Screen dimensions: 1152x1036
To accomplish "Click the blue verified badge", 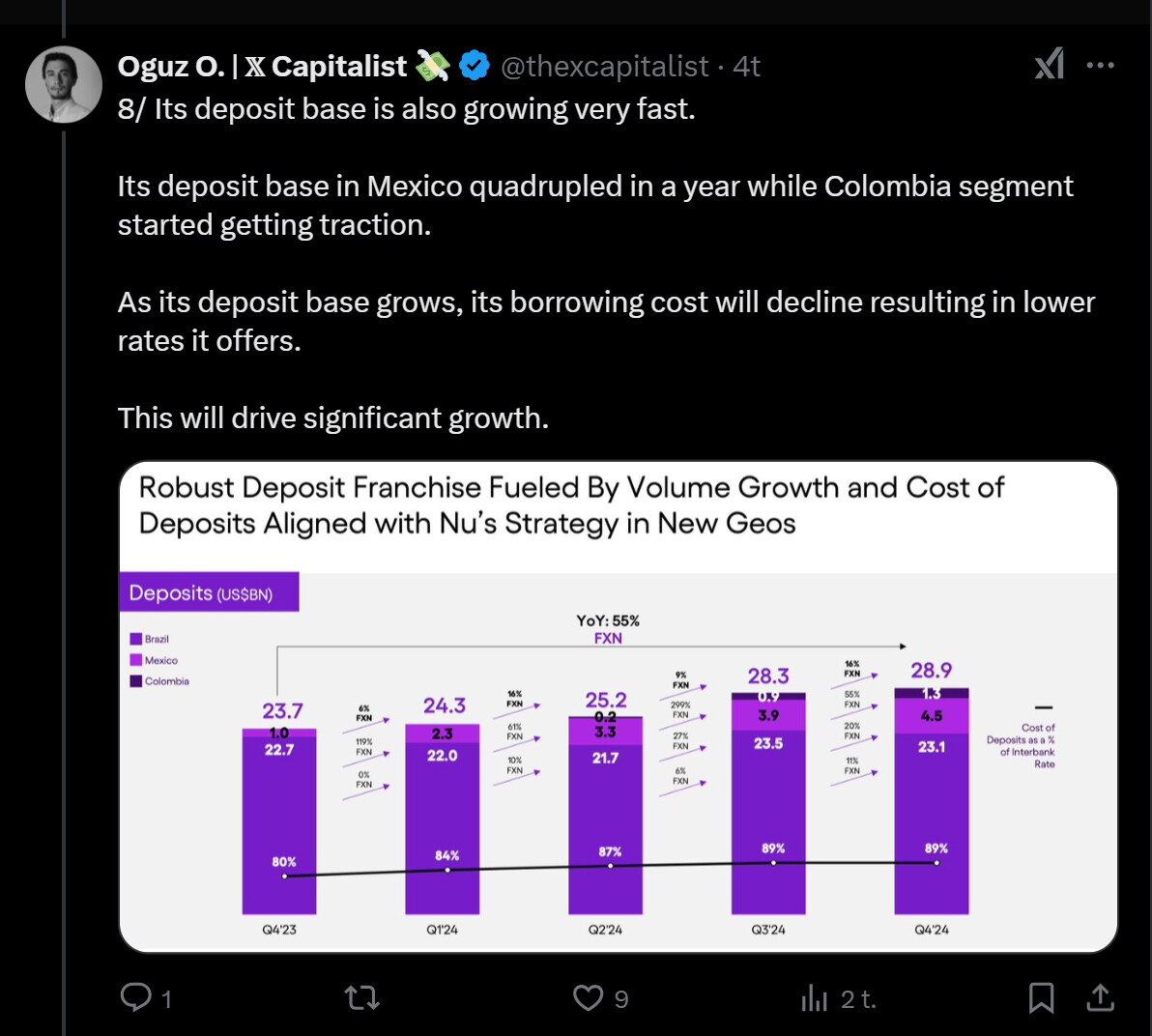I will click(474, 66).
